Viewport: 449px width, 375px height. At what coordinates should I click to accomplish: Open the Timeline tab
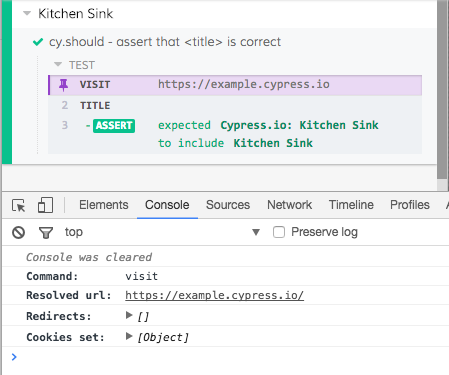[351, 205]
